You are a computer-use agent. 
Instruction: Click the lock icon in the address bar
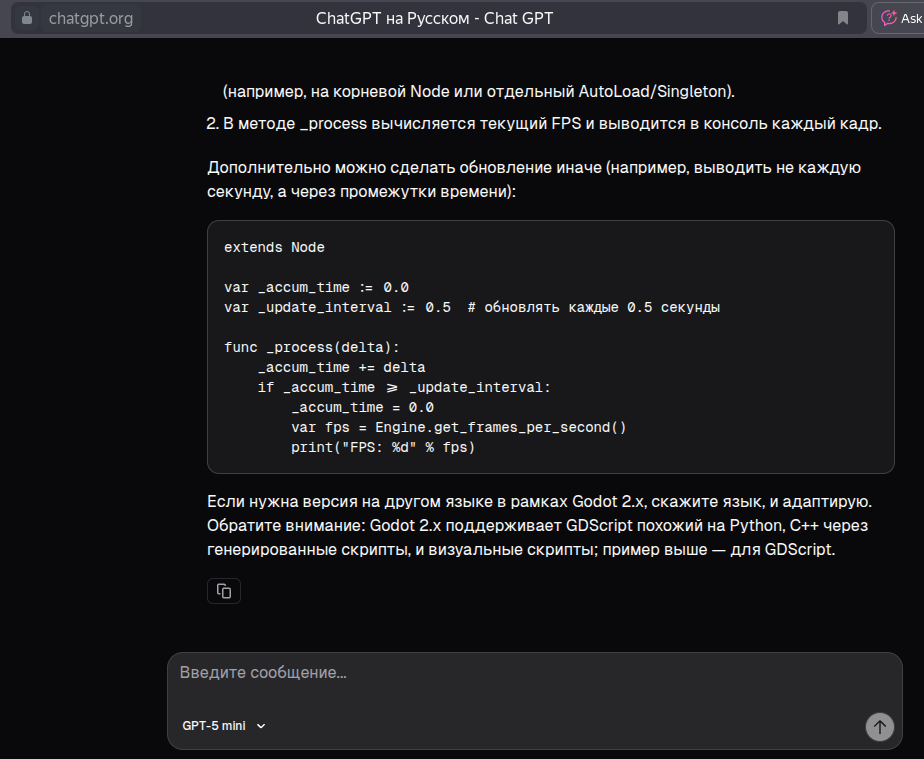coord(27,18)
